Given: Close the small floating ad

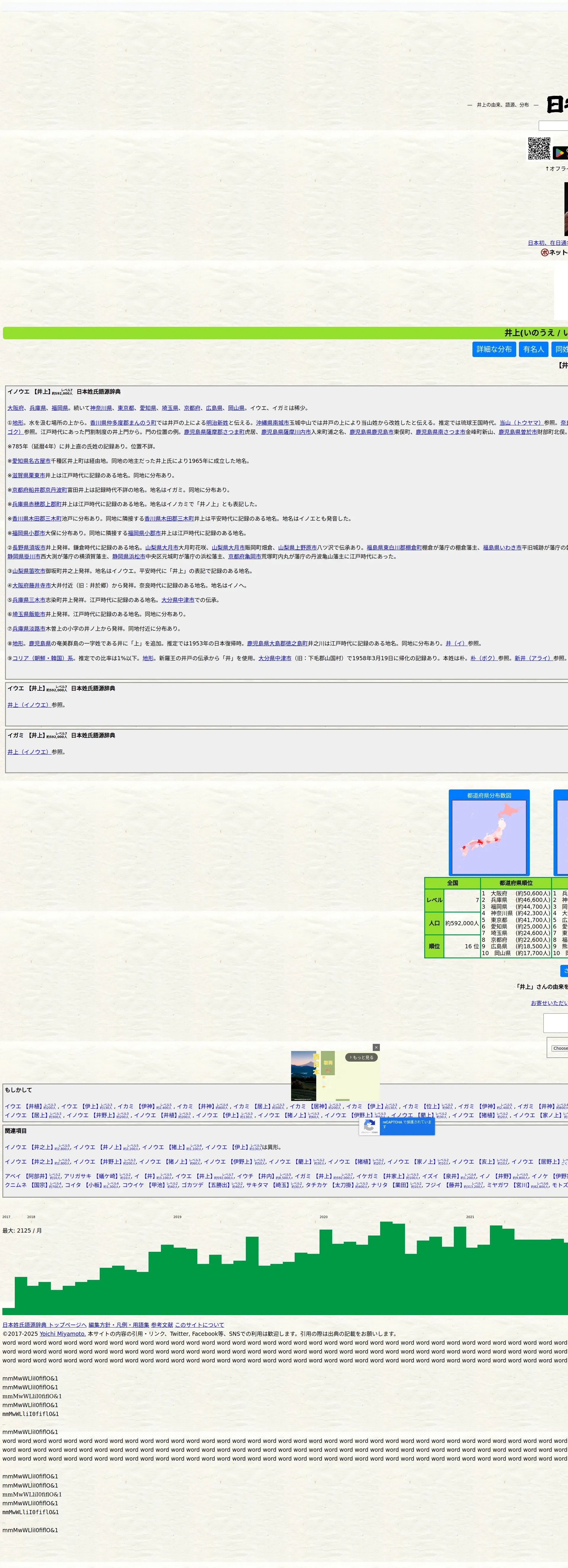Looking at the screenshot, I should coord(376,1048).
